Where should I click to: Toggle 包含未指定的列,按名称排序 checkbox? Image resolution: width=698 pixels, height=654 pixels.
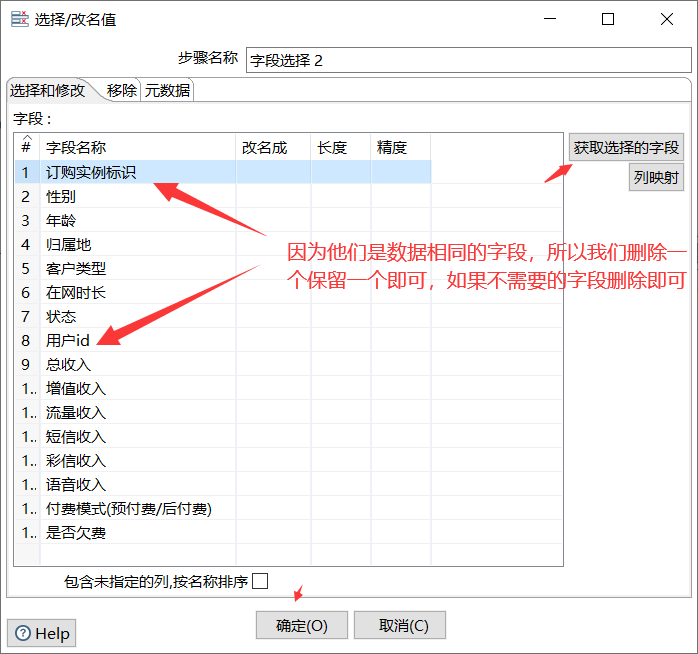click(260, 581)
